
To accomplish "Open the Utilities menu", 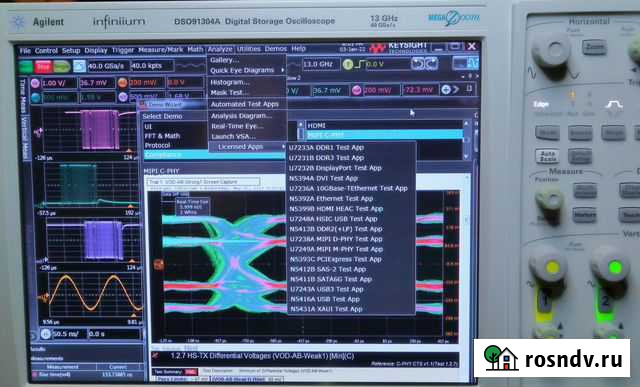I will click(x=249, y=49).
